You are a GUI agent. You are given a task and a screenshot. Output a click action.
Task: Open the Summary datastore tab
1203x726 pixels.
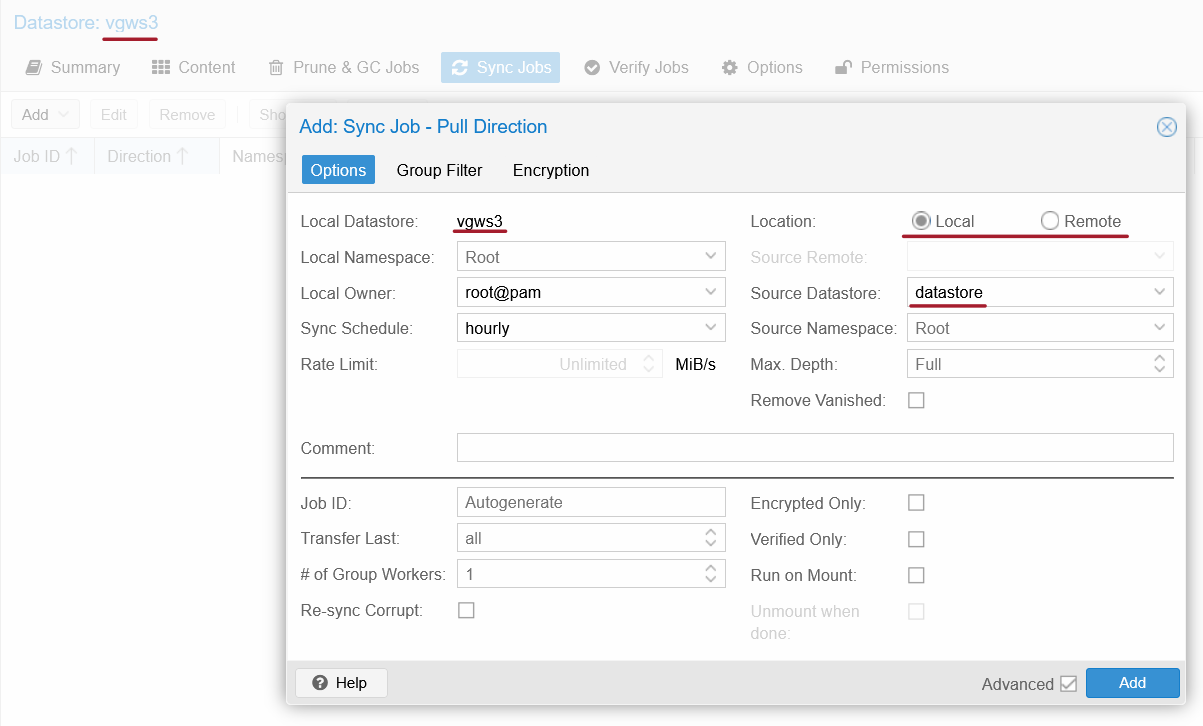click(x=73, y=67)
